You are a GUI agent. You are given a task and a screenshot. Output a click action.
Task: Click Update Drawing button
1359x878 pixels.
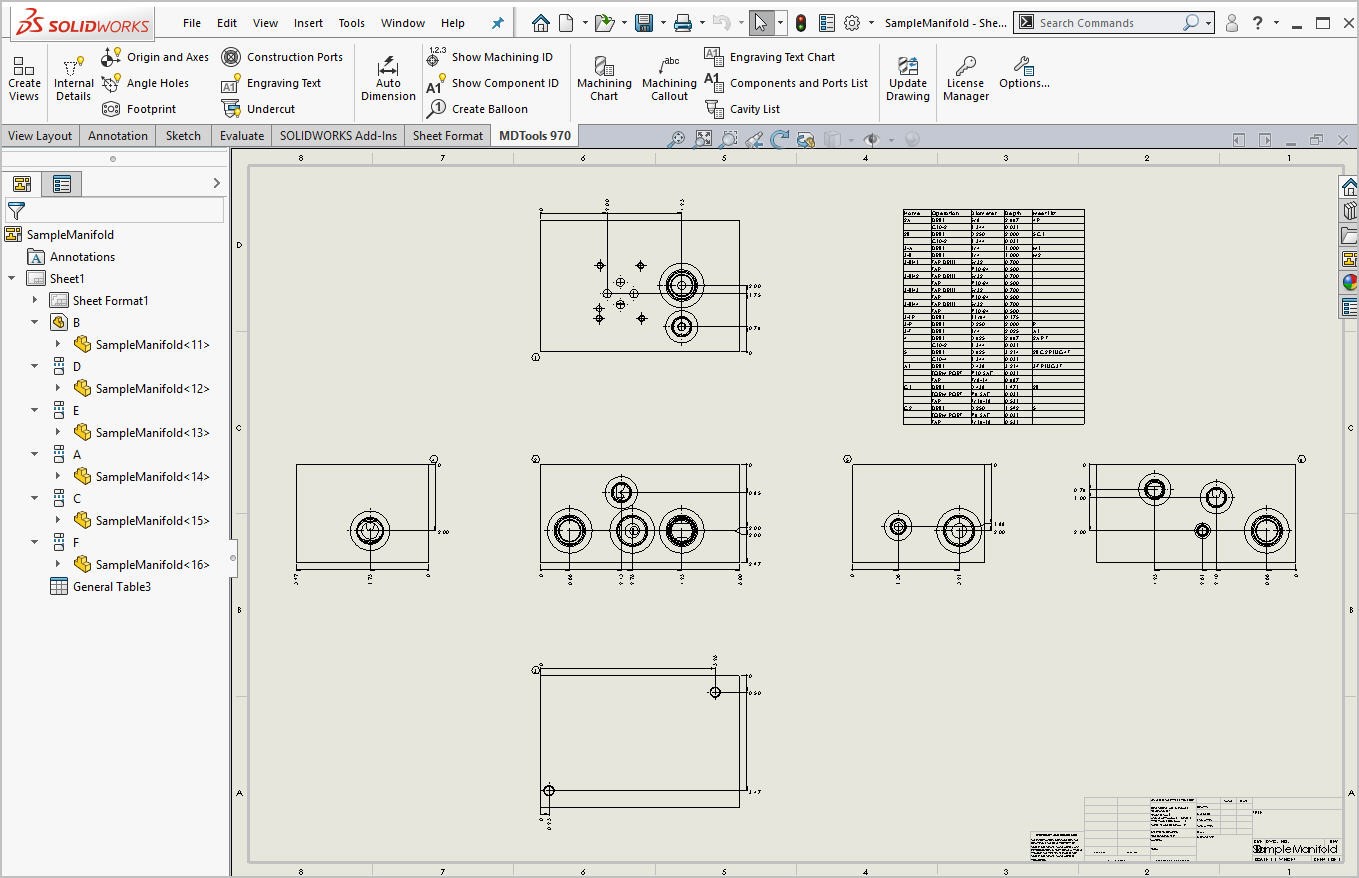point(908,78)
